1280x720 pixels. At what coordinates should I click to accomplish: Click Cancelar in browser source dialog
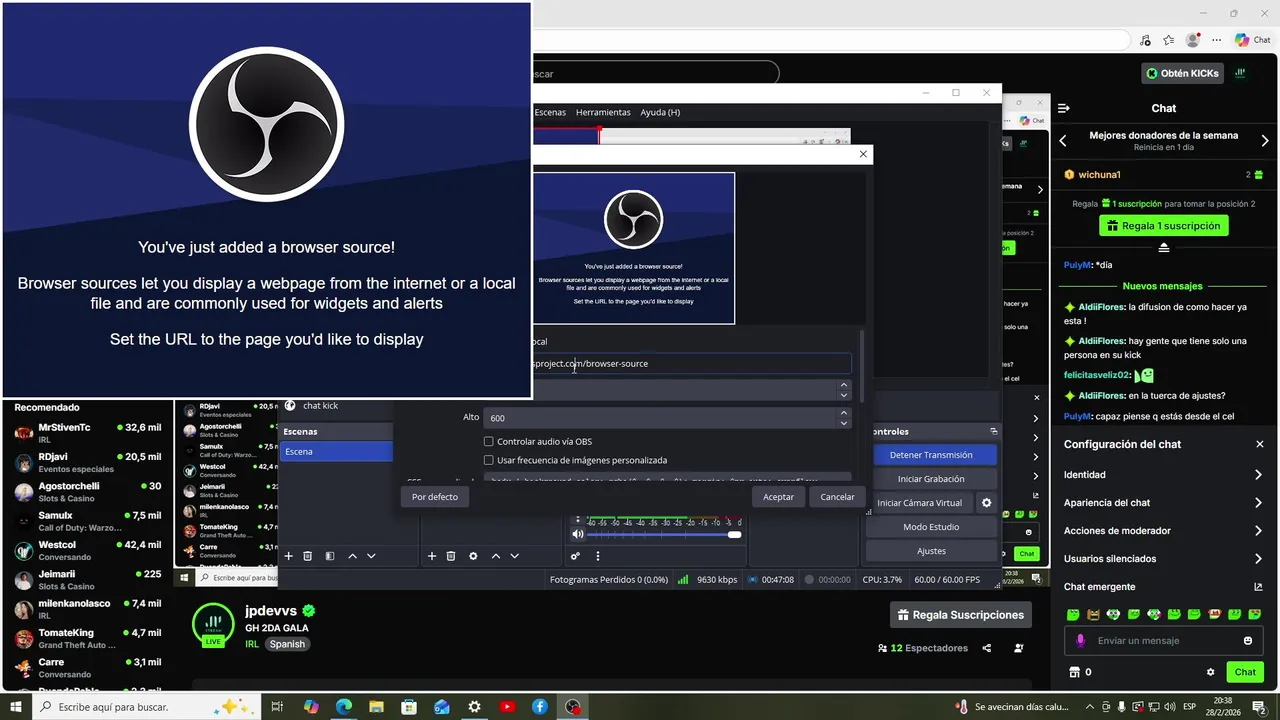837,497
